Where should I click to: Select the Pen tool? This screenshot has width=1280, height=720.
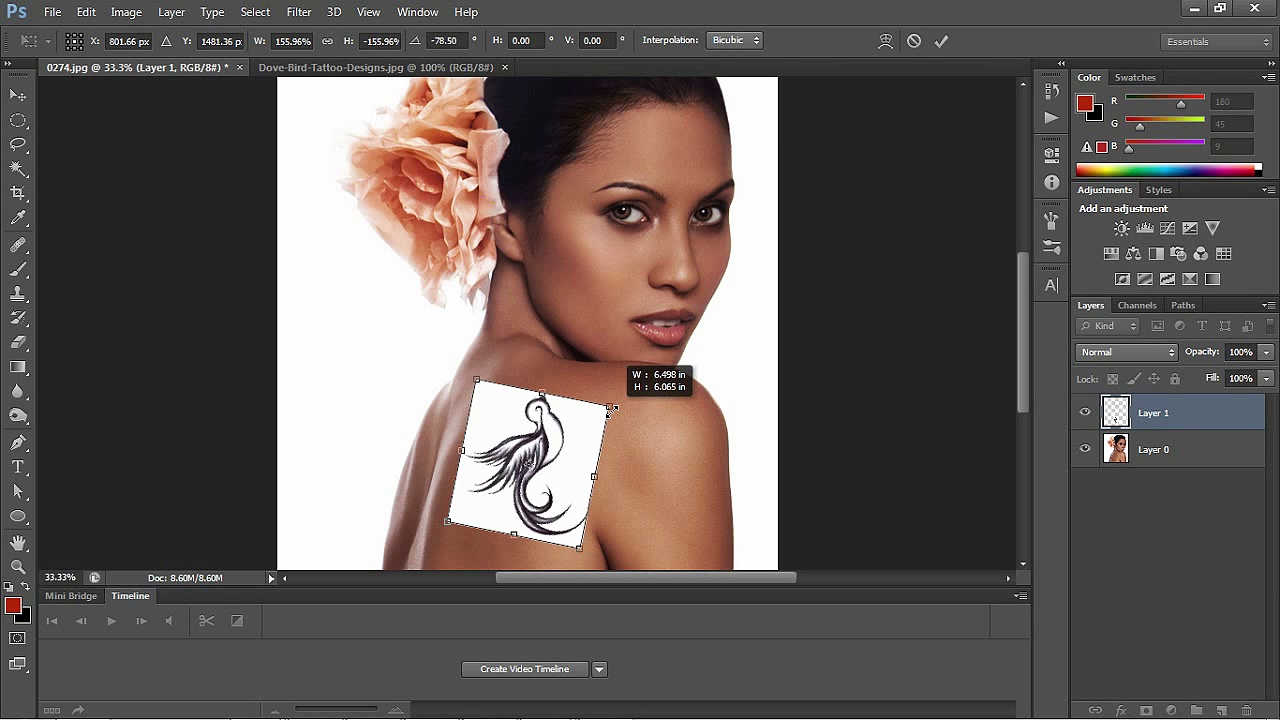(18, 442)
